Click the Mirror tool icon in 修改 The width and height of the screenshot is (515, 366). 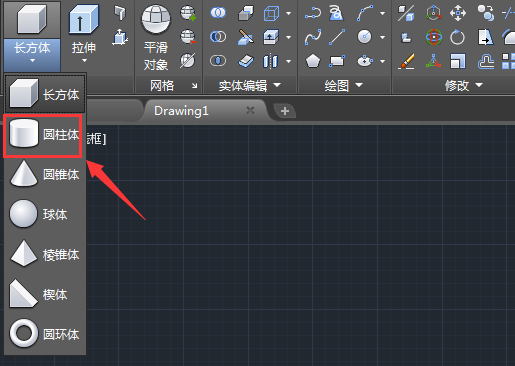pyautogui.click(x=486, y=37)
